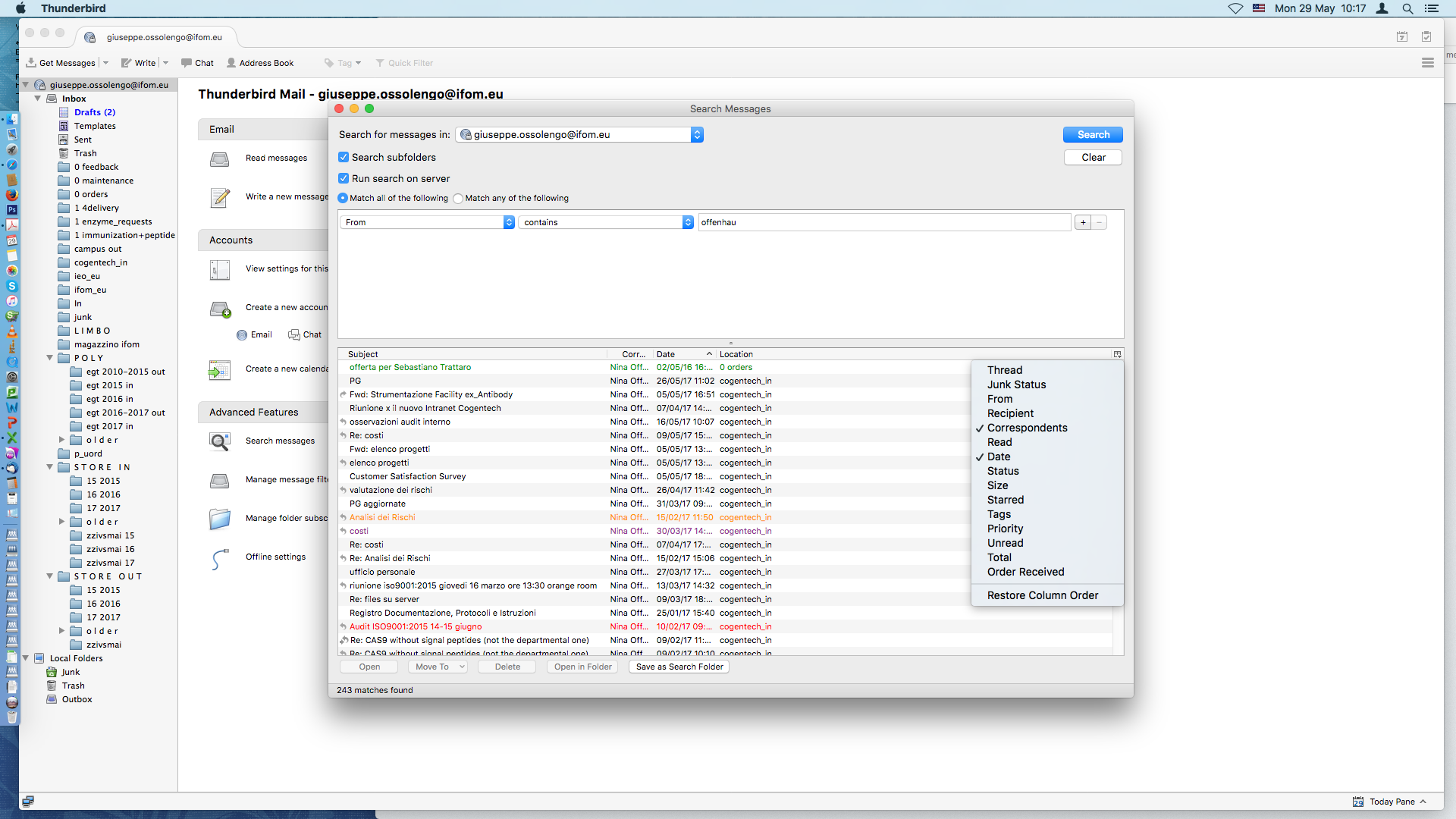
Task: Click the Open in Folder button
Action: 582,667
